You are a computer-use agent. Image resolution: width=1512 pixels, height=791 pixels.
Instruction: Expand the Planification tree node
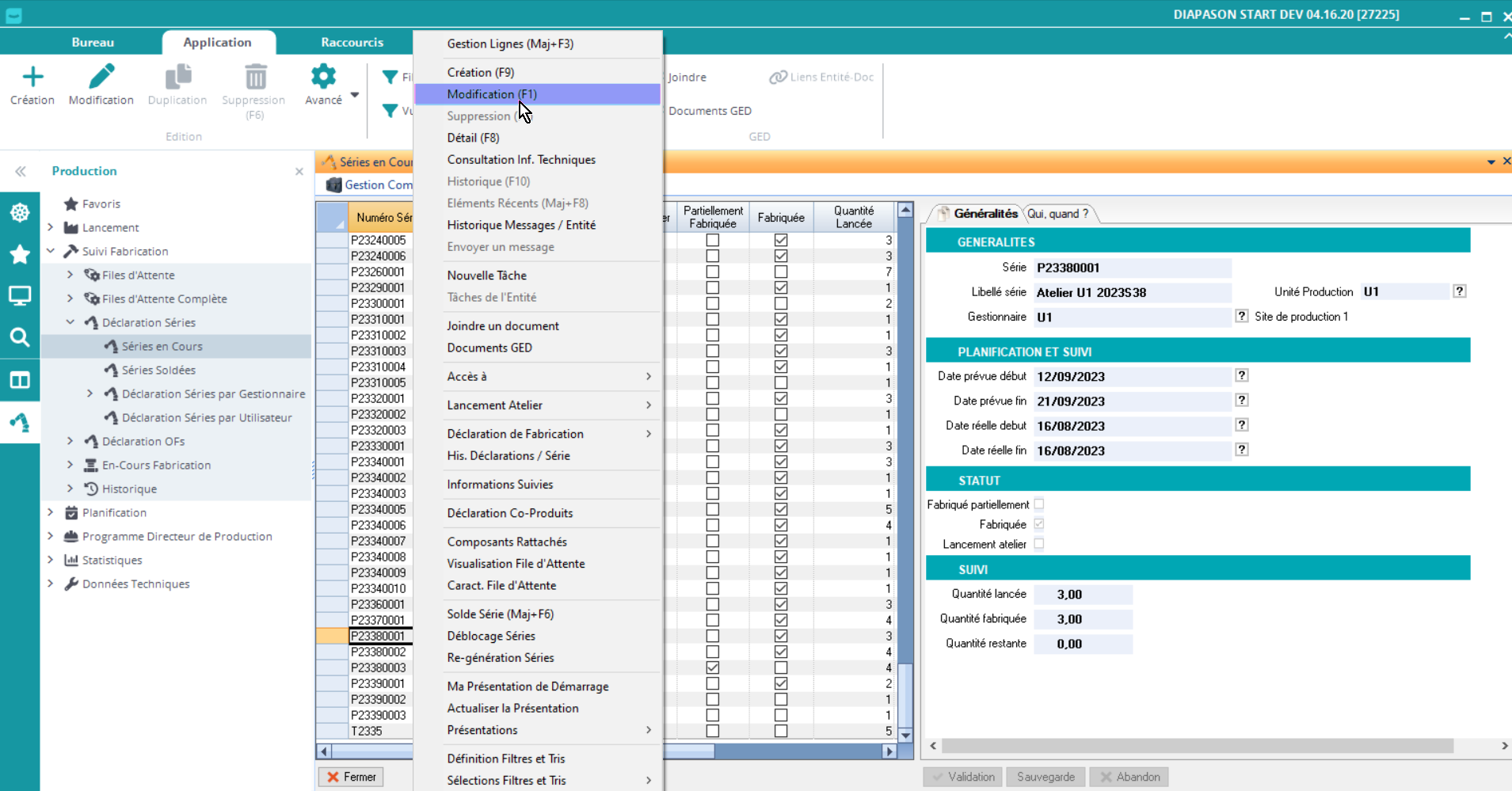51,512
